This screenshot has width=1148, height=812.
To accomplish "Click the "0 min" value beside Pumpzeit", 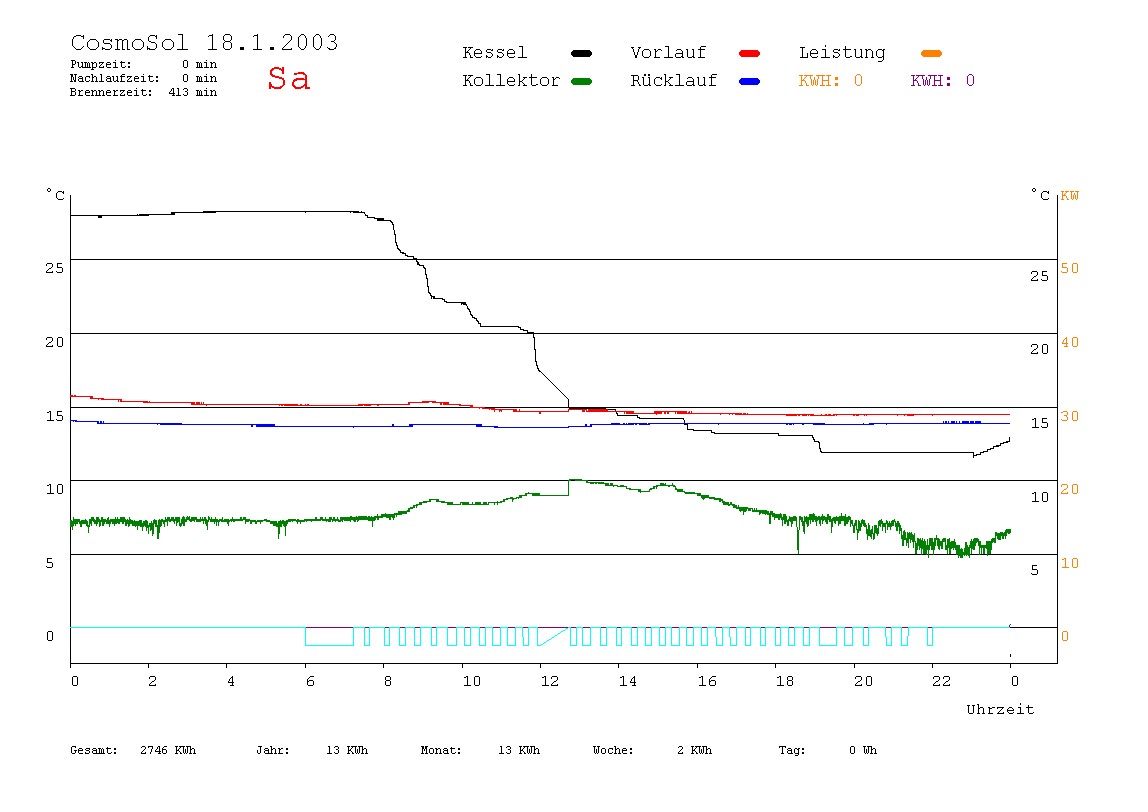I will [199, 64].
